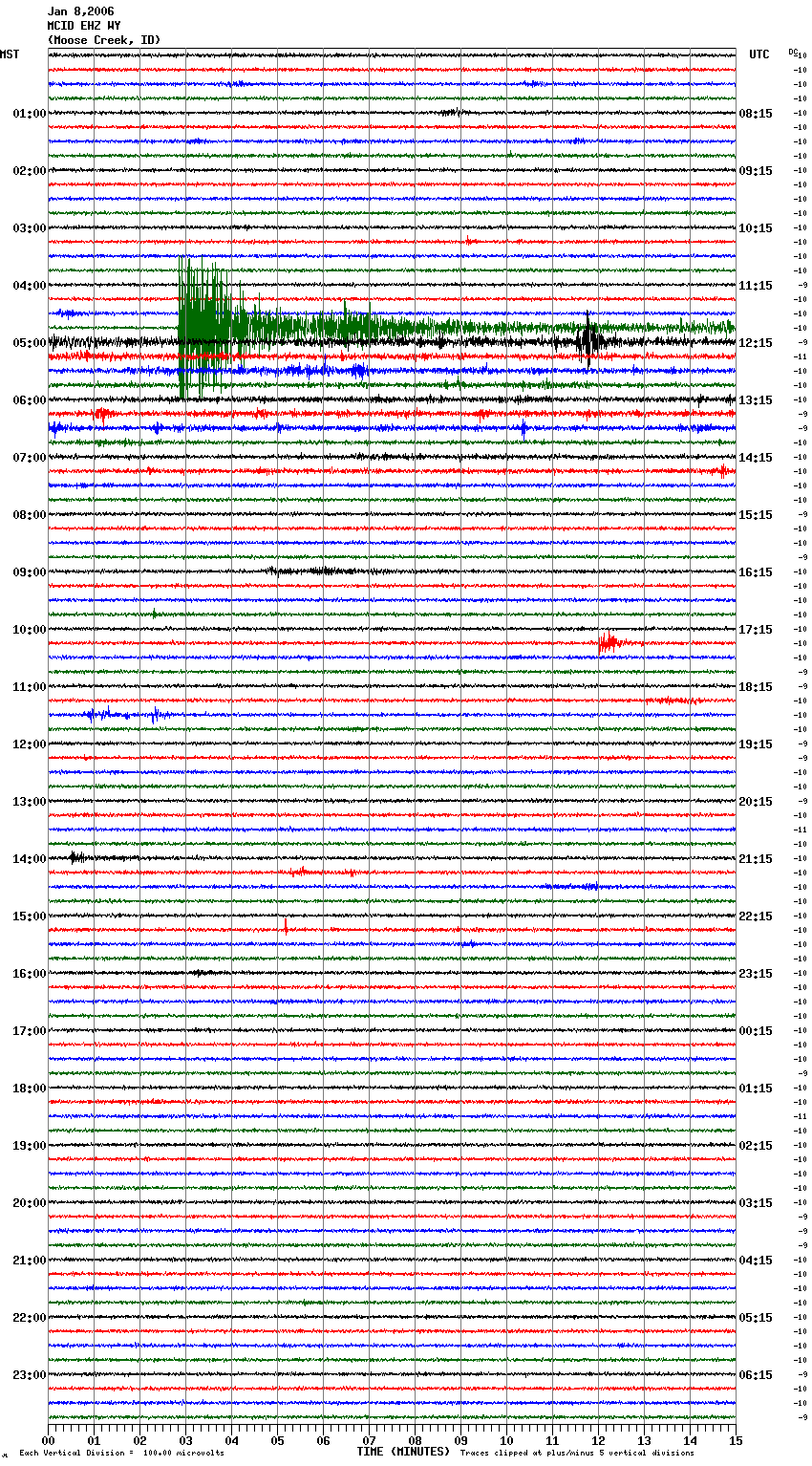Click the "20:00" MST time label
The width and height of the screenshot is (812, 1466).
tap(30, 1203)
